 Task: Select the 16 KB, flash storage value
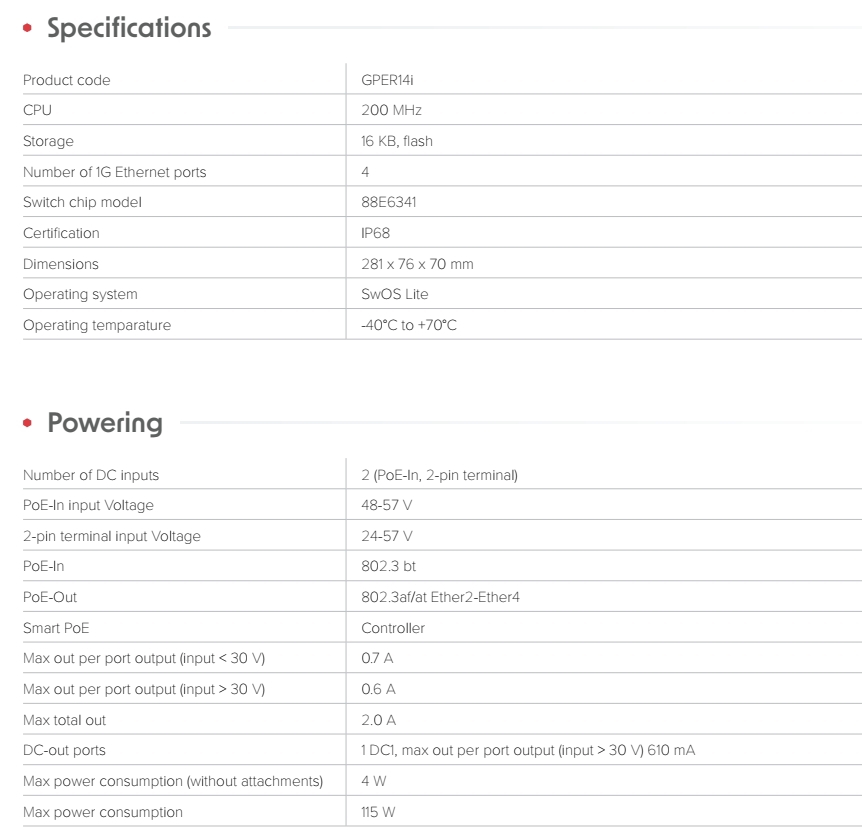[x=397, y=141]
